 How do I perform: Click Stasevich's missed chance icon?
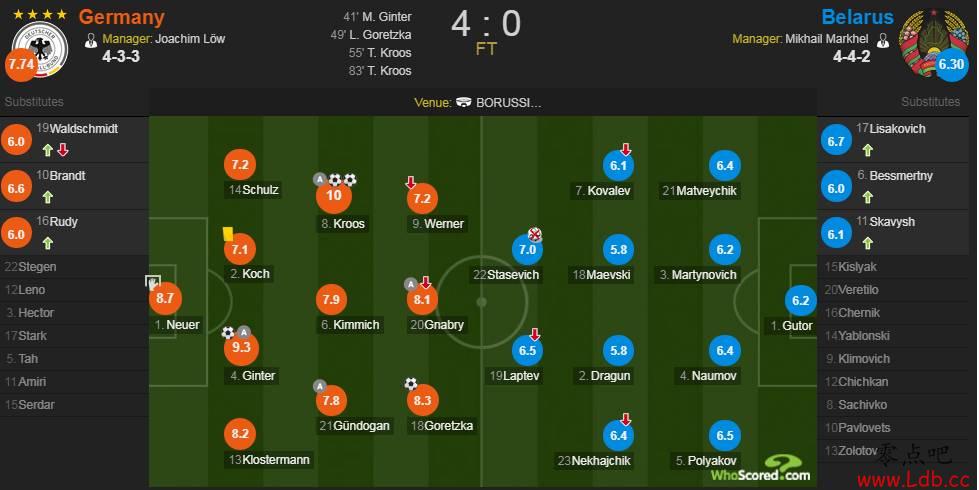click(535, 234)
